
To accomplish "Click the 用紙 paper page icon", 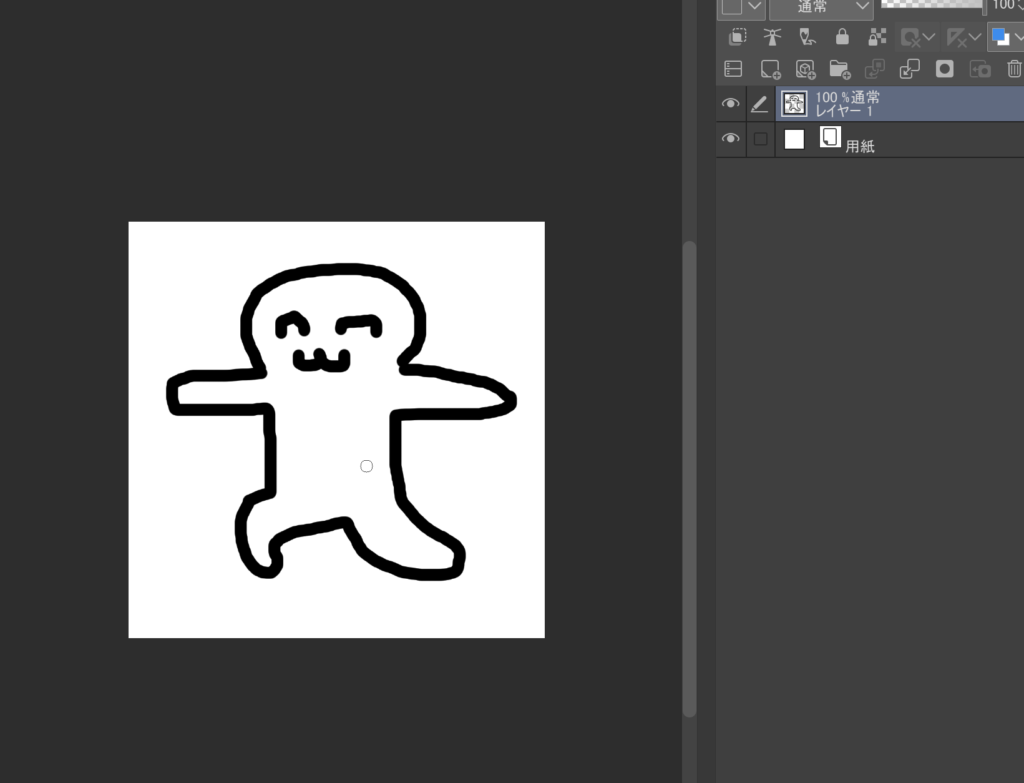I will (830, 137).
